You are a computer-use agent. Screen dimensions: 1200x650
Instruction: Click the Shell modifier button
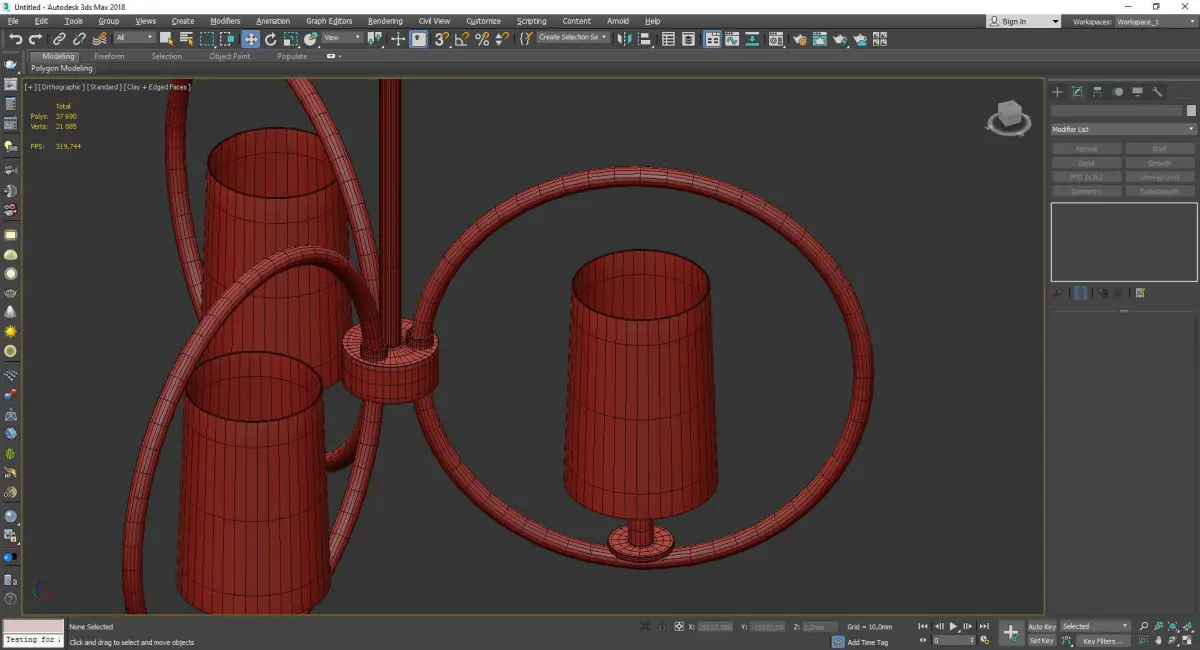coord(1159,149)
